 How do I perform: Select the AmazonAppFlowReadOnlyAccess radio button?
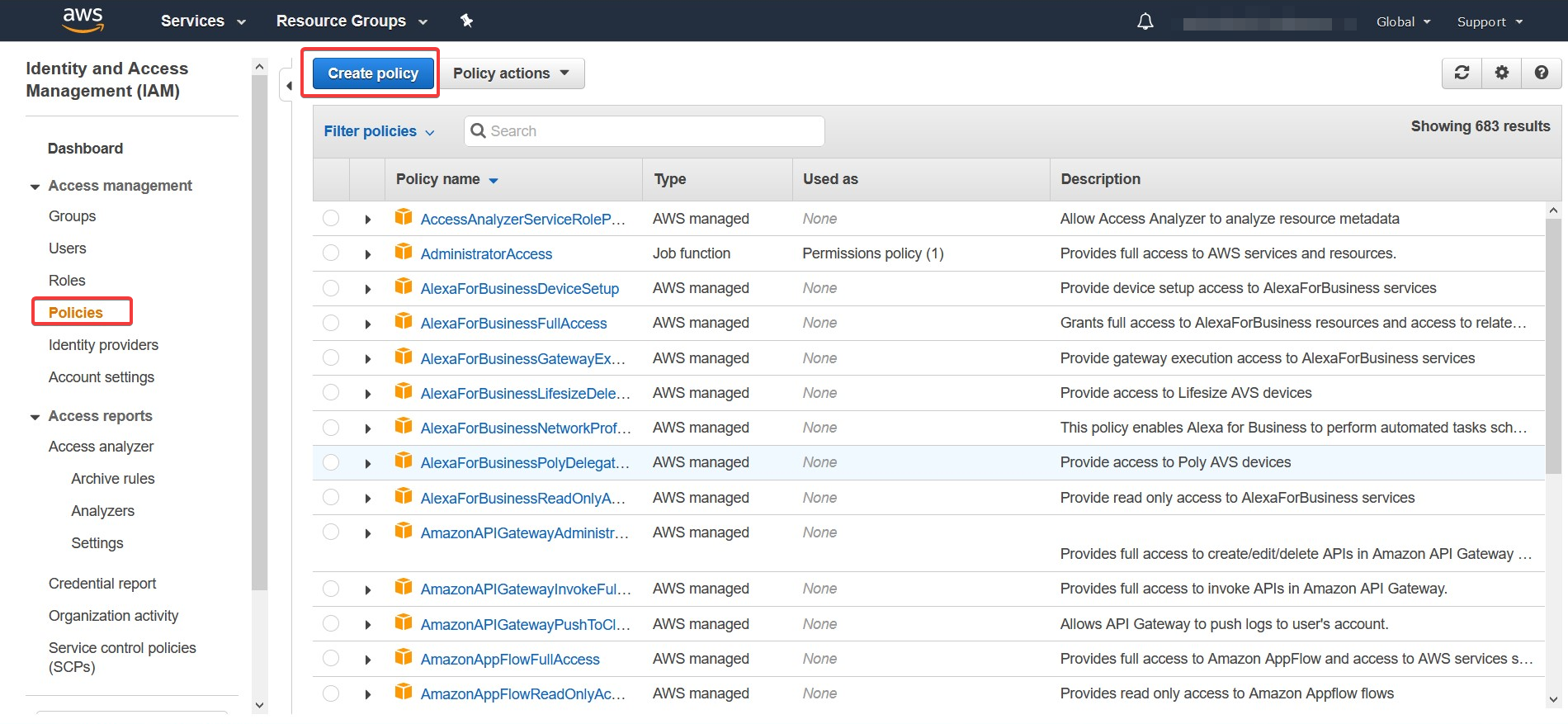(331, 693)
